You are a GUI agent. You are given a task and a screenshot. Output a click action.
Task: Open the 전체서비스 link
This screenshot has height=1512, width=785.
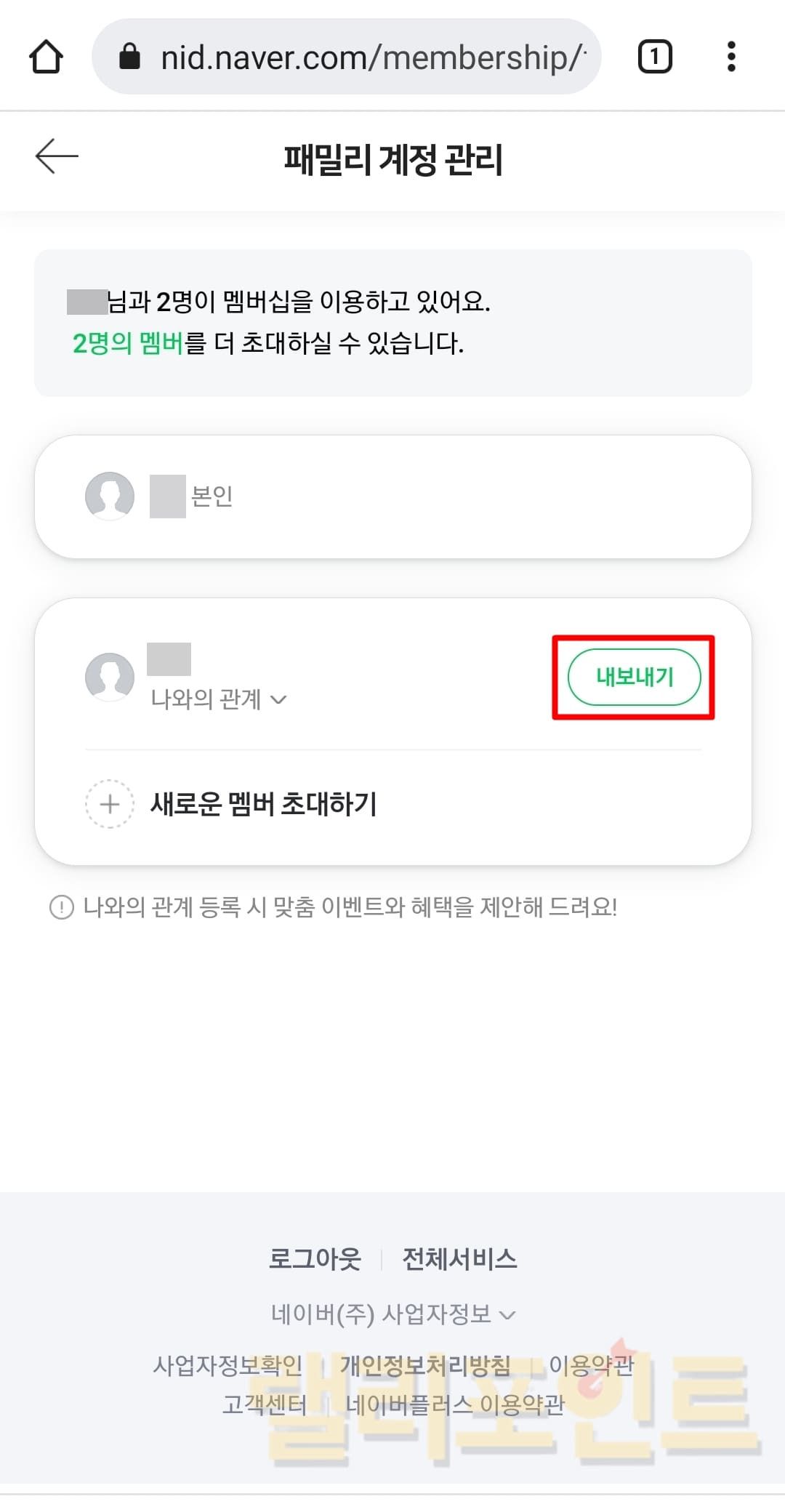[x=459, y=1259]
